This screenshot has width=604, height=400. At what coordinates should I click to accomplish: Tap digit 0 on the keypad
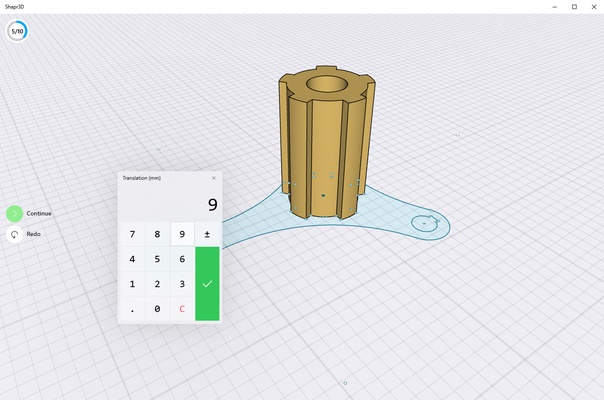click(157, 309)
